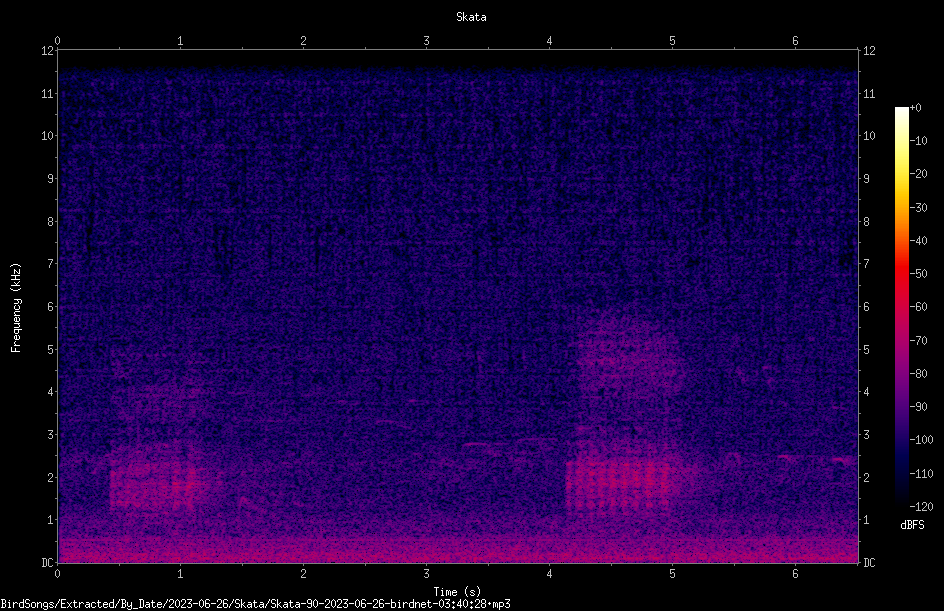Click the "-90" value on the color scale
The width and height of the screenshot is (944, 611).
918,407
